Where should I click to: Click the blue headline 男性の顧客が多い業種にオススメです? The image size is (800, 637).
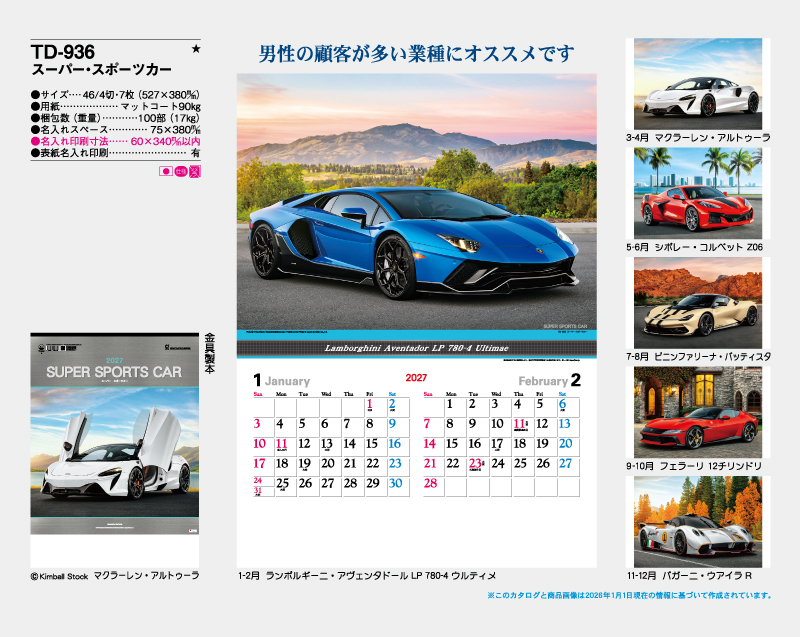click(x=416, y=53)
